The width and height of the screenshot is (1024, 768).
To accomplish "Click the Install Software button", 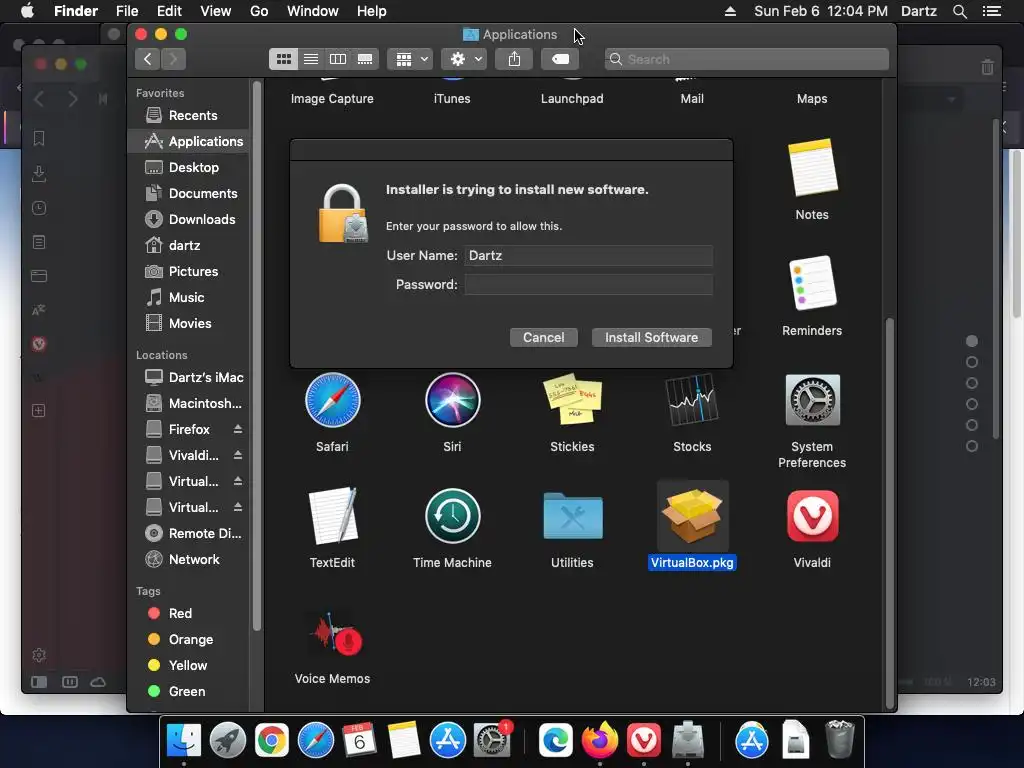I will (651, 338).
